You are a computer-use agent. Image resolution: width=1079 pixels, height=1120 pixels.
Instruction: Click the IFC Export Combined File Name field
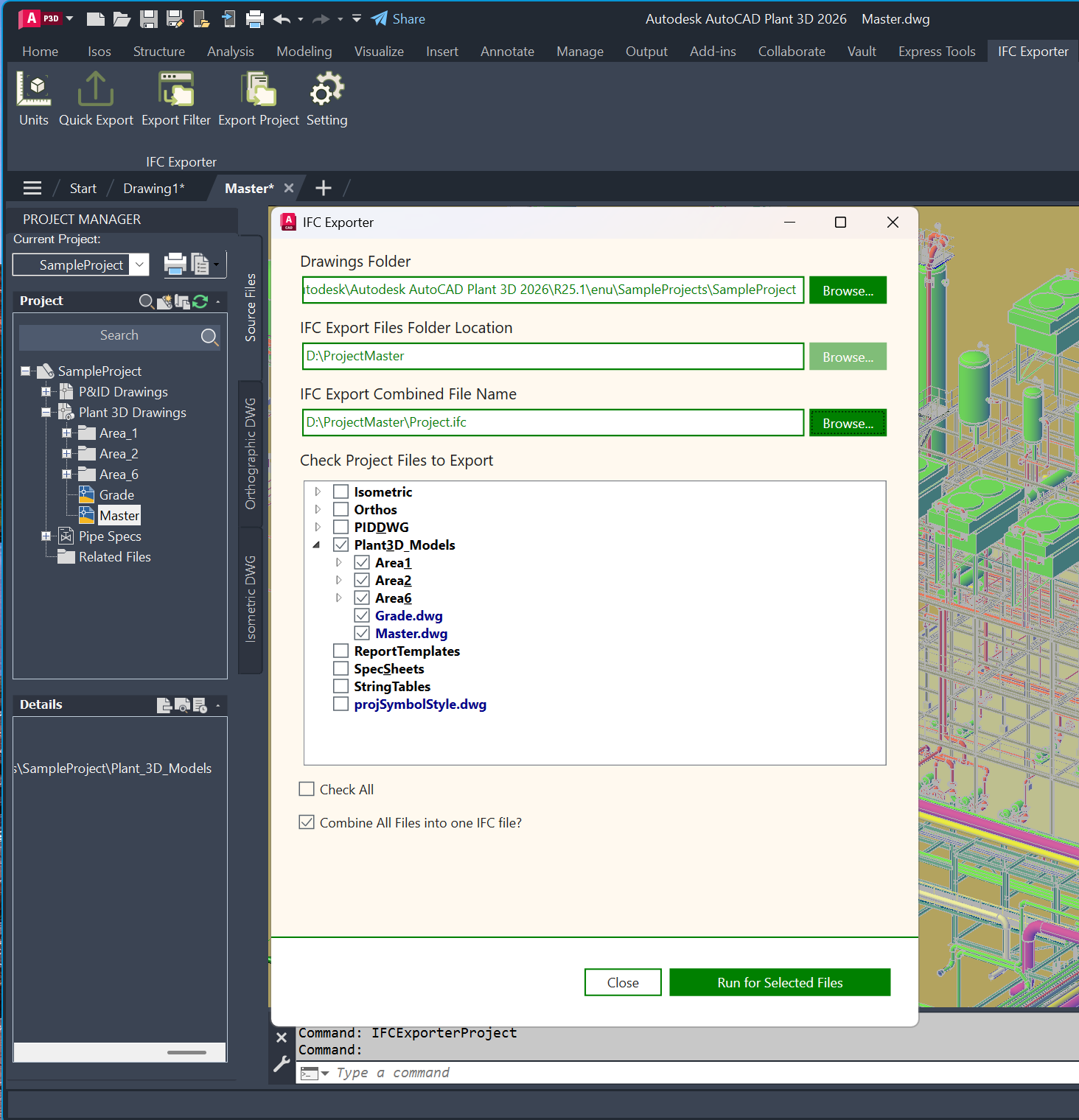click(553, 422)
